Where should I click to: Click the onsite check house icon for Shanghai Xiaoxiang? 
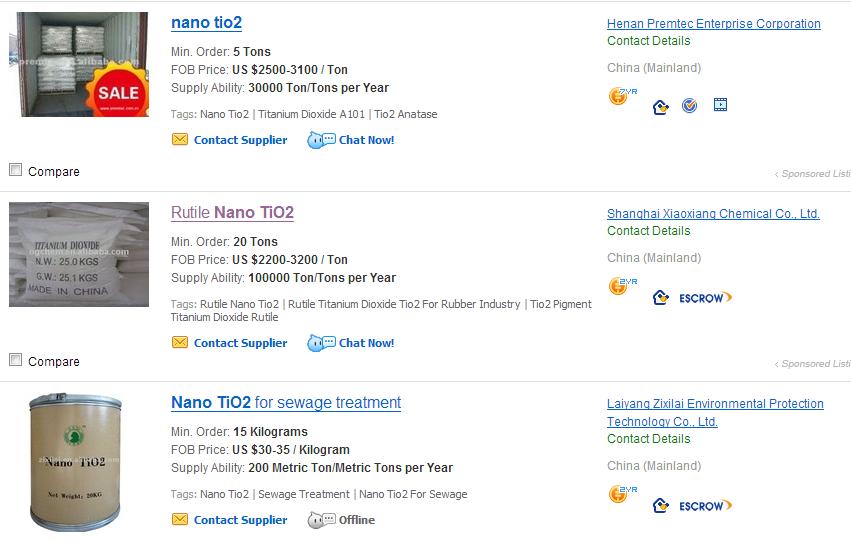coord(661,297)
